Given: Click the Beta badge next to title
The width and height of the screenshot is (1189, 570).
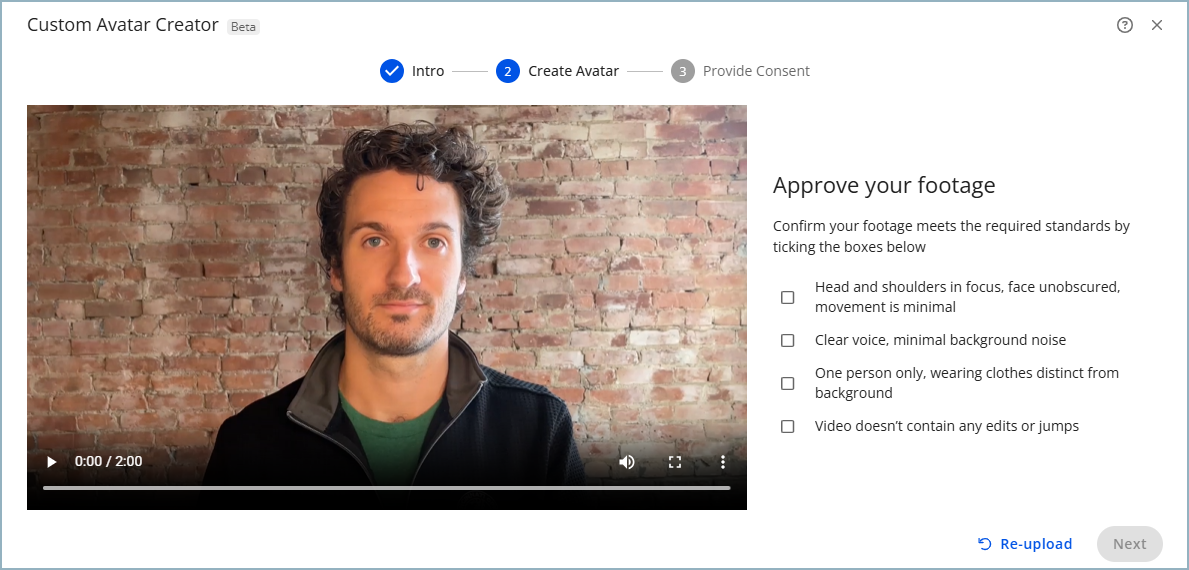Looking at the screenshot, I should [243, 27].
